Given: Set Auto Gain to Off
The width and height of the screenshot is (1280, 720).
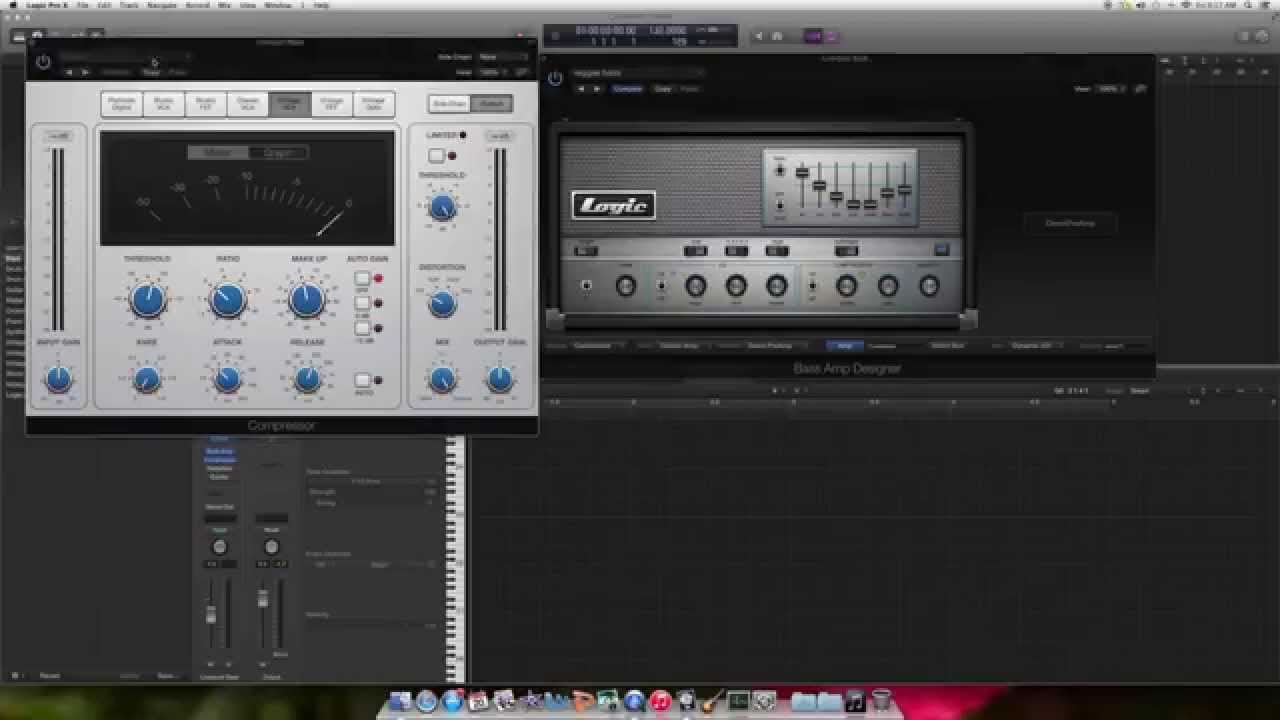Looking at the screenshot, I should (362, 278).
